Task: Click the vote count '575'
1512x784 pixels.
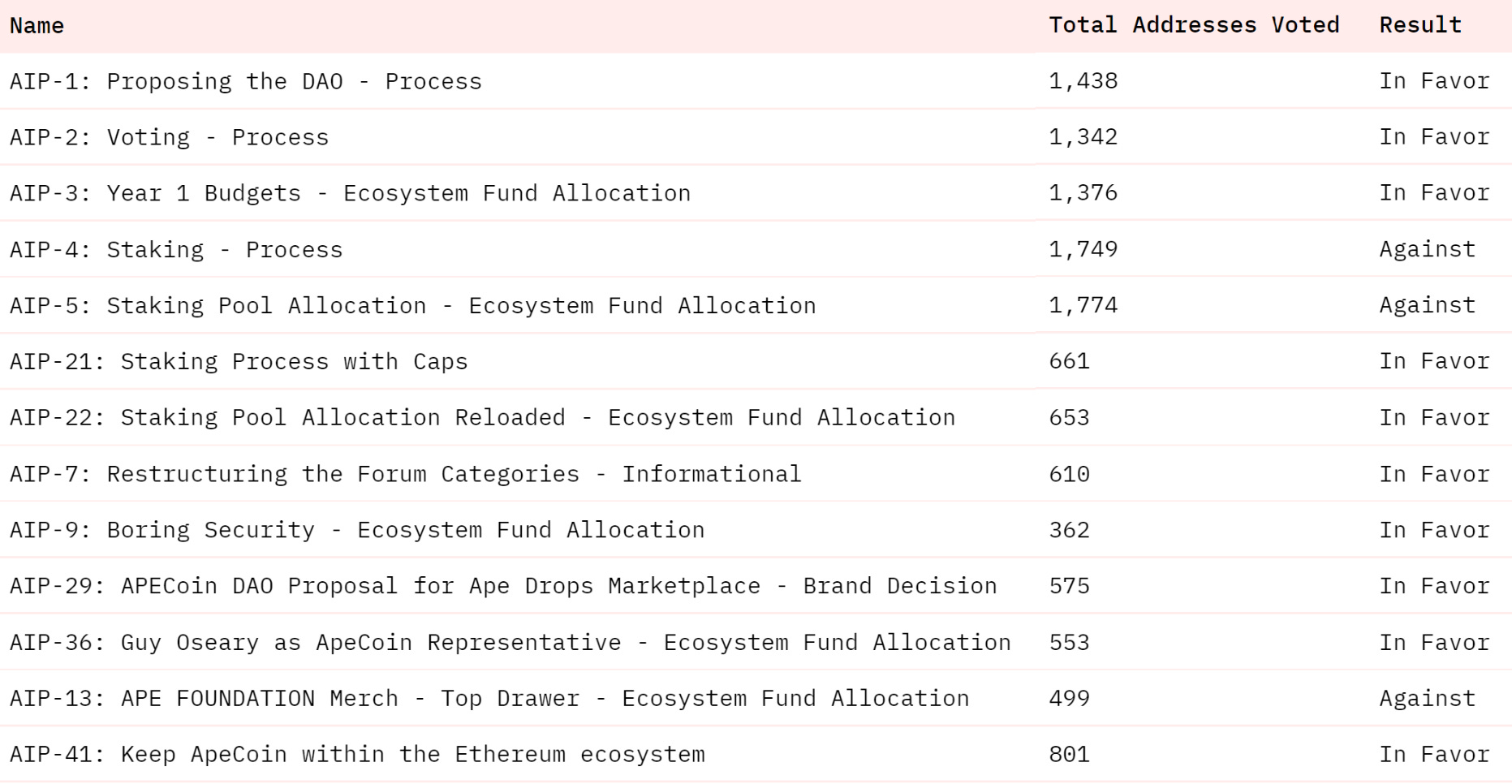Action: click(x=1070, y=586)
